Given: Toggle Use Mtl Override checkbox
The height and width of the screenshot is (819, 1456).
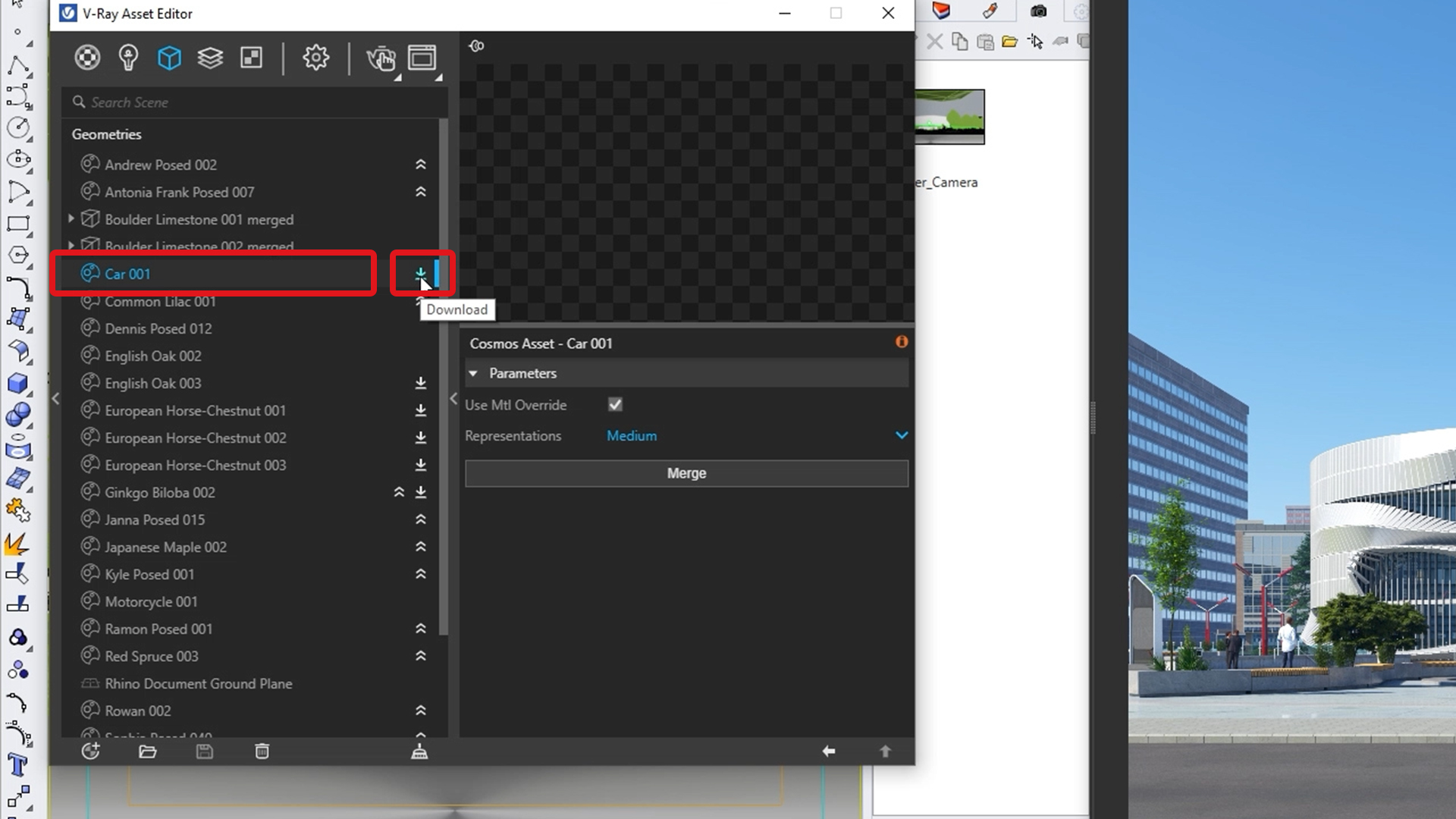Looking at the screenshot, I should tap(615, 405).
